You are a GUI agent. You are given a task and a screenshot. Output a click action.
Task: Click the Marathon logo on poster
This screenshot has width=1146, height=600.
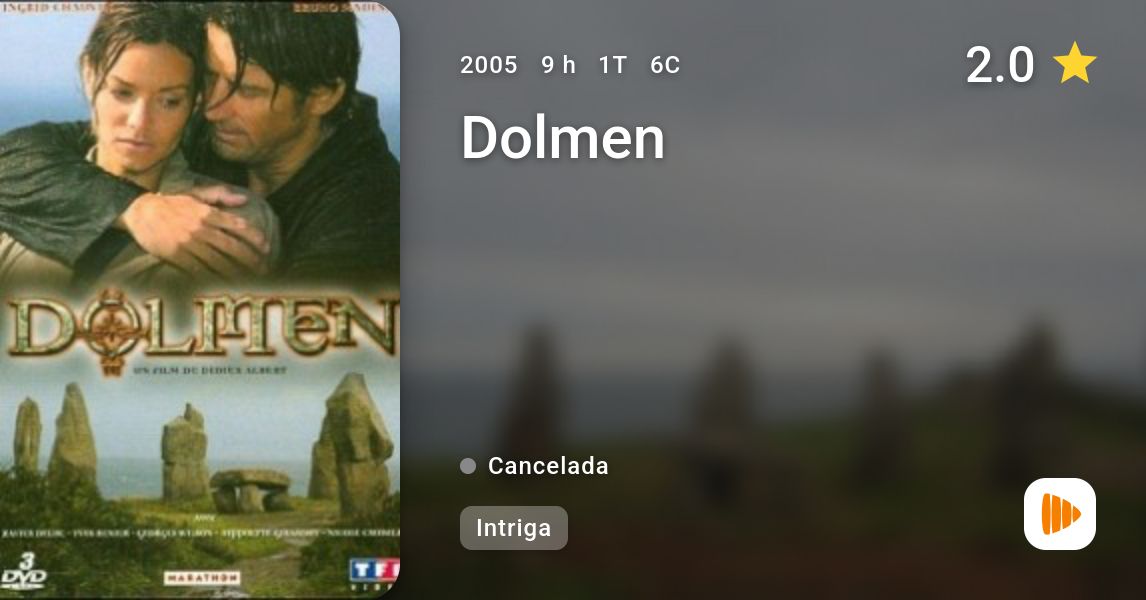tap(202, 578)
